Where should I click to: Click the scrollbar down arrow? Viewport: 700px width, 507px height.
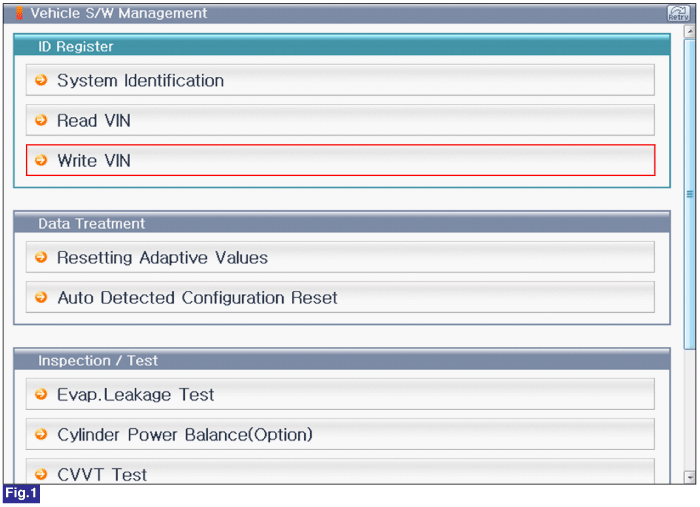pos(690,477)
